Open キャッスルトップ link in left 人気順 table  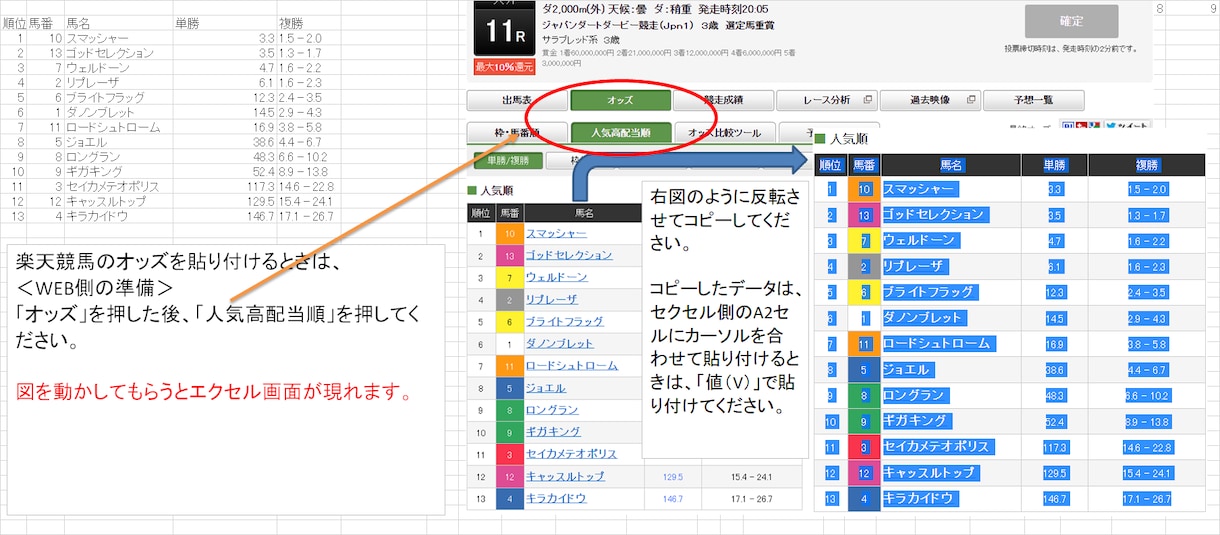click(565, 476)
